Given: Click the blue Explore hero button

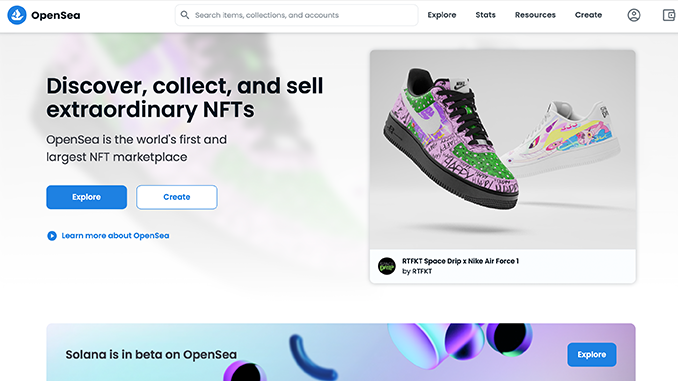Looking at the screenshot, I should point(86,197).
